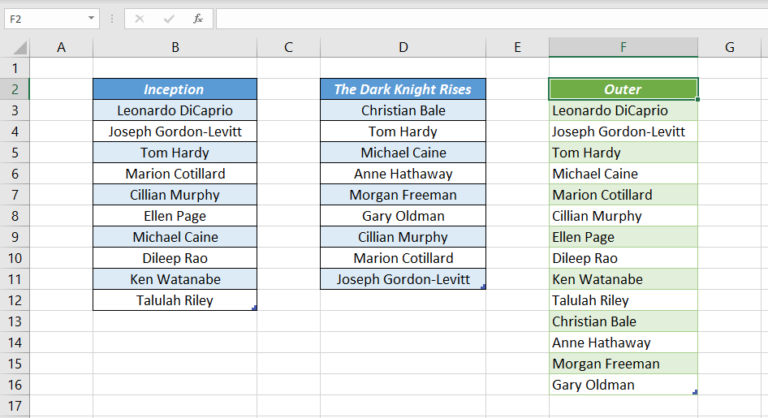Select Ken Watanabe in column B
Image resolution: width=768 pixels, height=418 pixels.
pyautogui.click(x=175, y=279)
